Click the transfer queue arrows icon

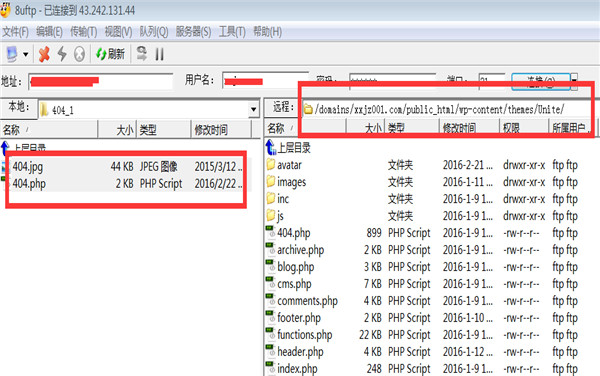[142, 54]
